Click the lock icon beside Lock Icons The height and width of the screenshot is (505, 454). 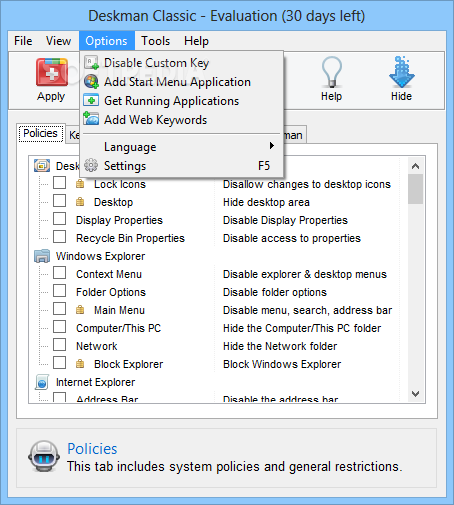(x=80, y=184)
